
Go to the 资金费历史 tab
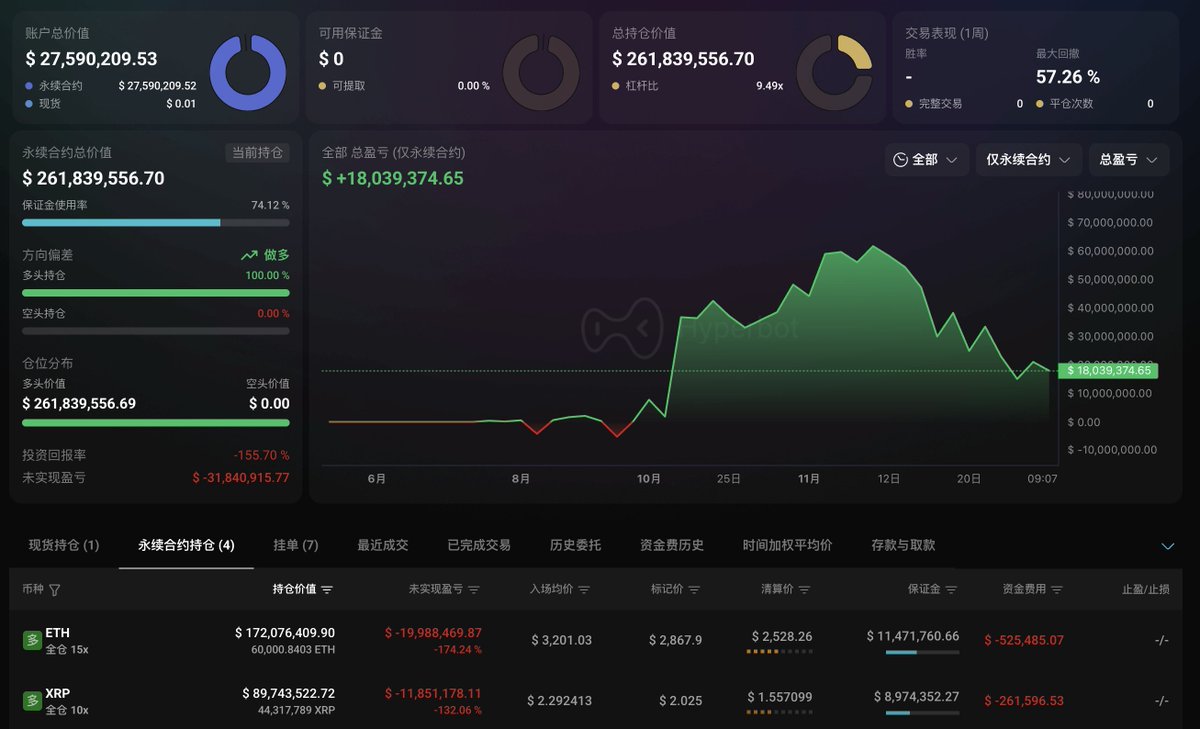(672, 545)
